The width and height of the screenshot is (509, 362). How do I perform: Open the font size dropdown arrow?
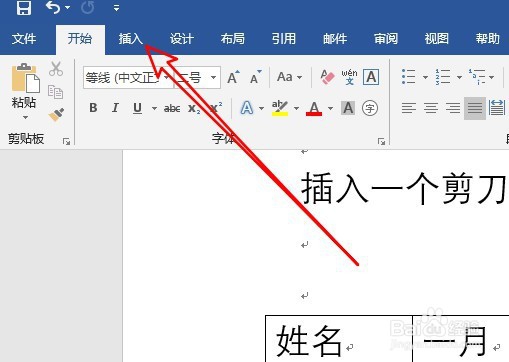point(213,78)
